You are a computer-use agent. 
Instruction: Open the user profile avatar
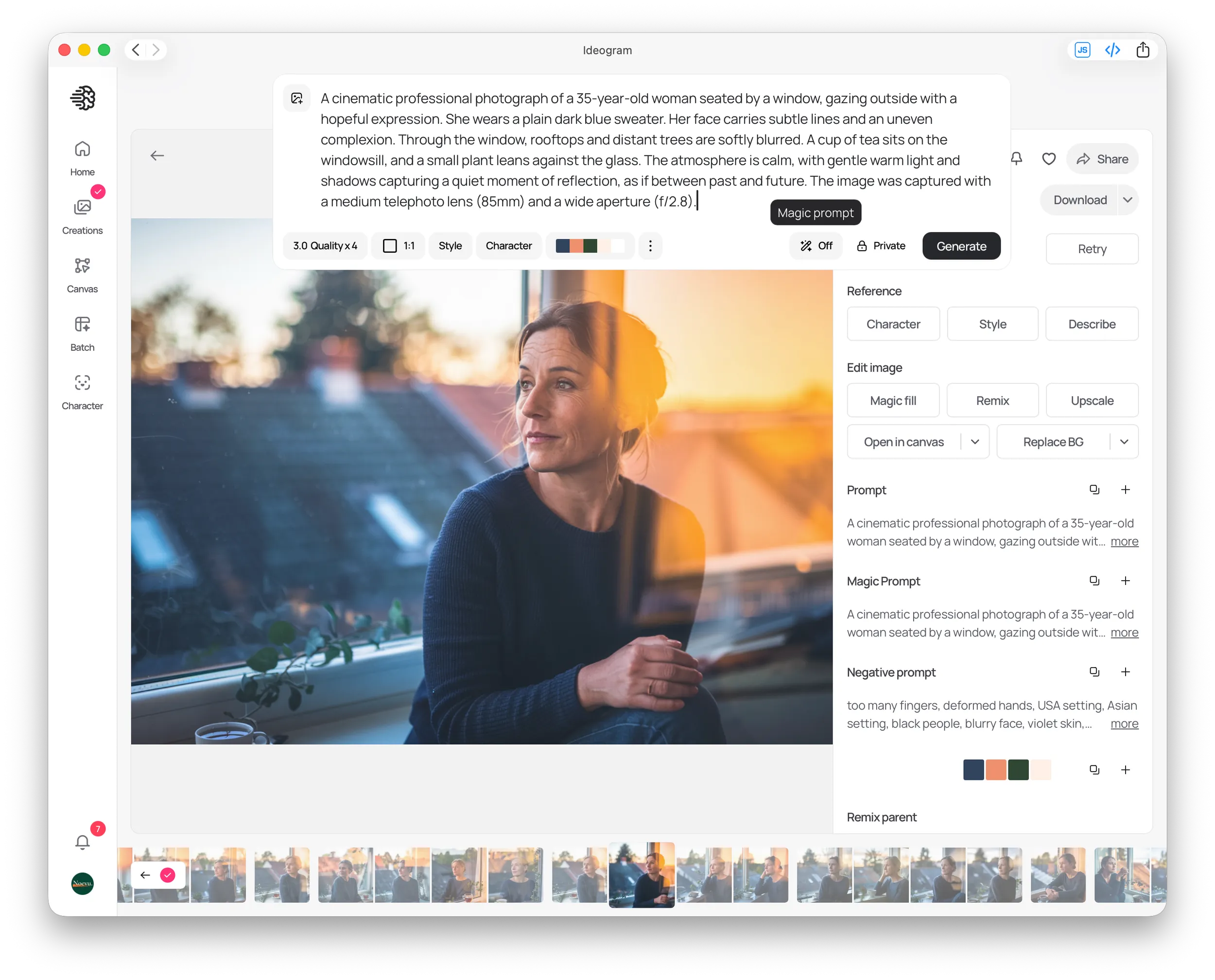coord(83,883)
